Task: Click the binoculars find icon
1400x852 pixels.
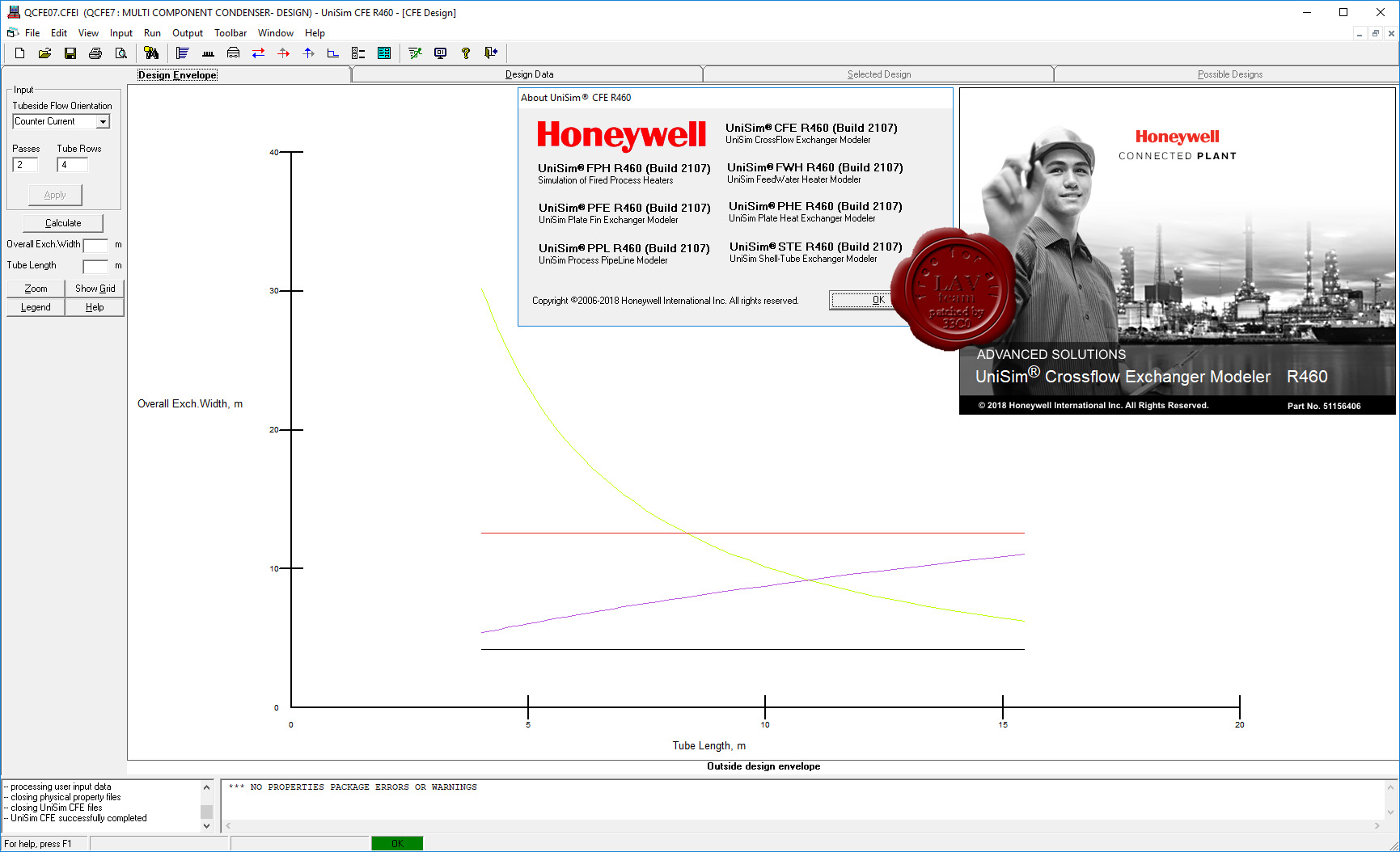Action: click(151, 53)
